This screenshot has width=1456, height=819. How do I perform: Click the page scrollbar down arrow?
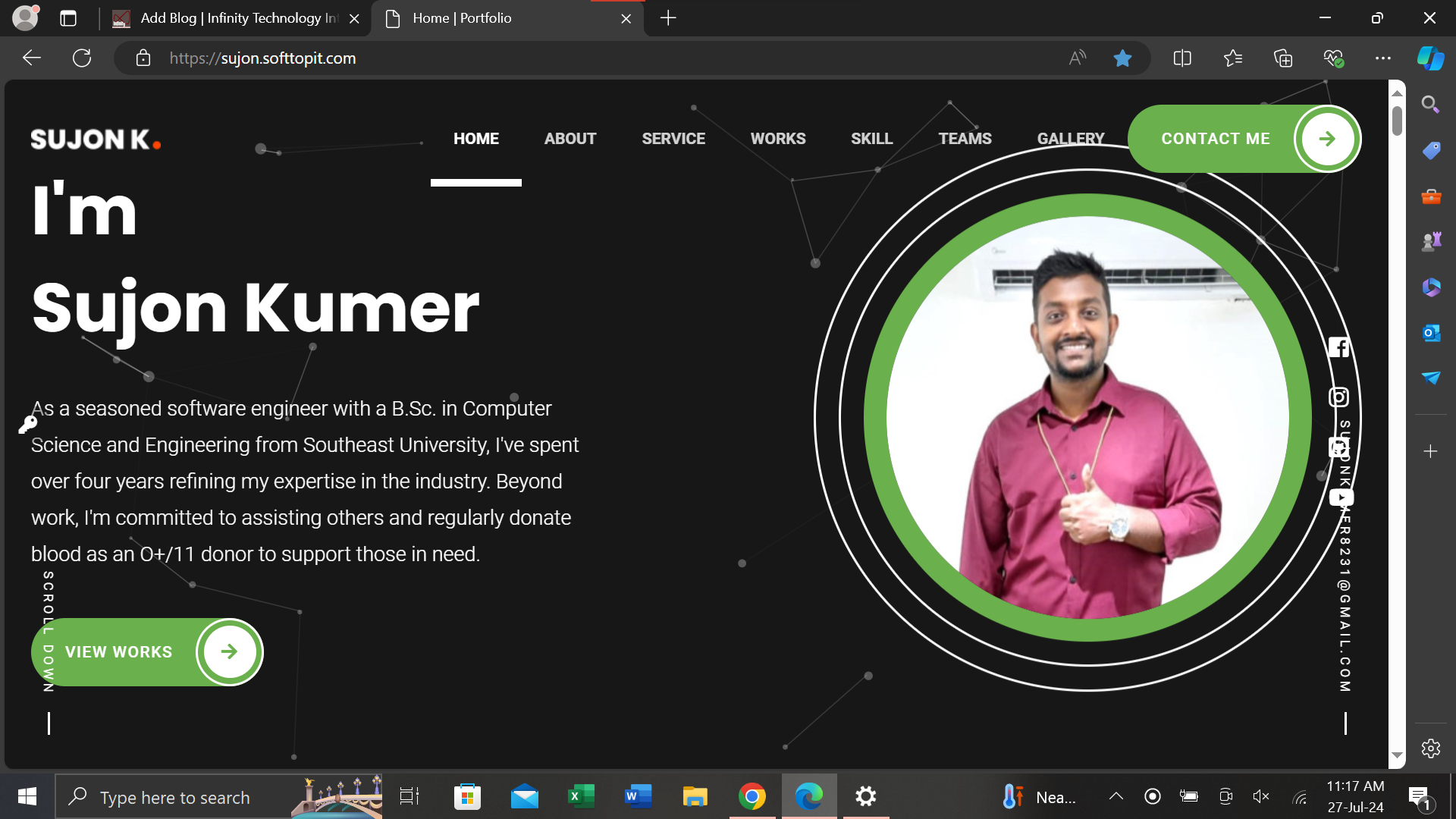[1397, 755]
